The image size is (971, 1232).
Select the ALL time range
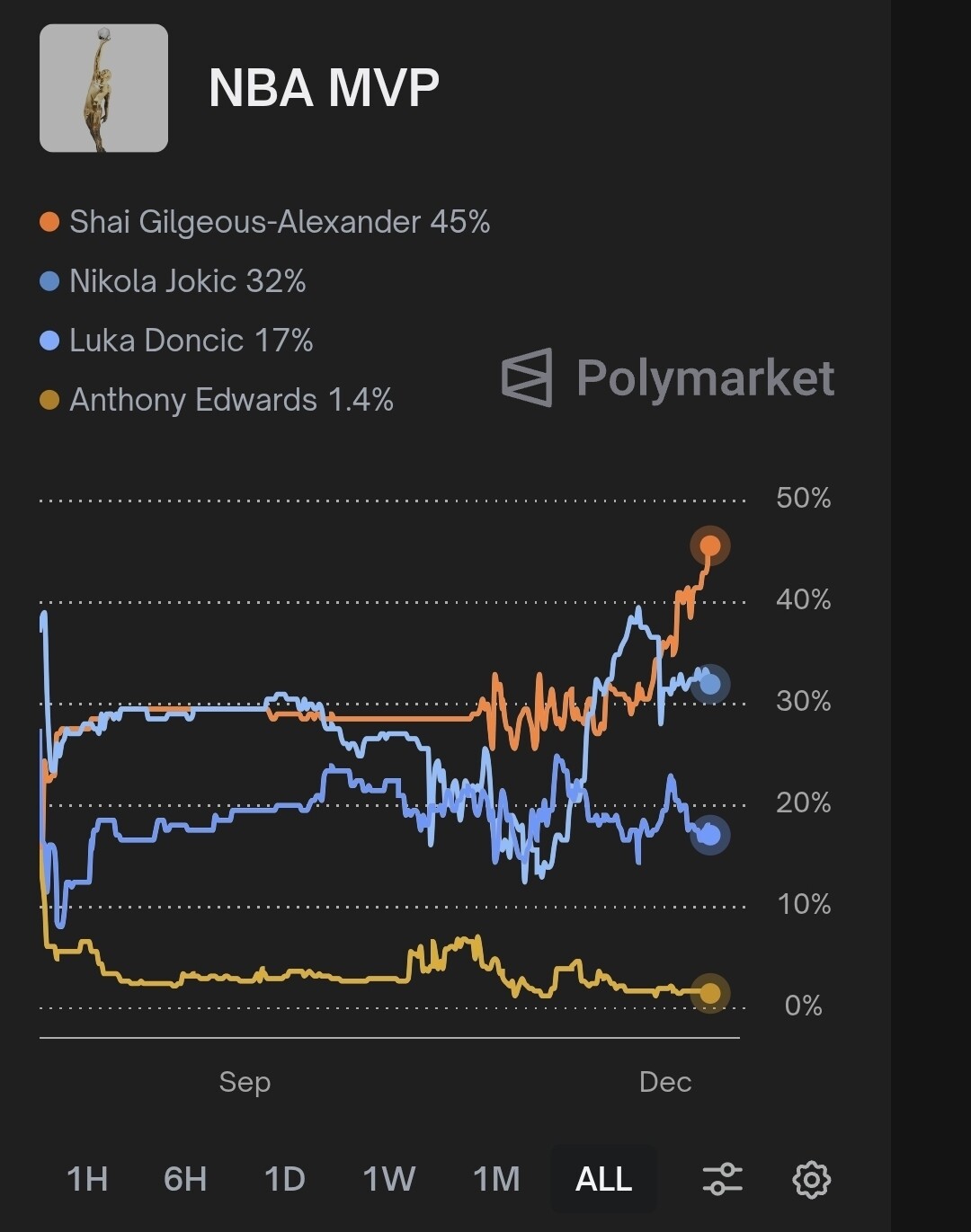coord(603,1179)
